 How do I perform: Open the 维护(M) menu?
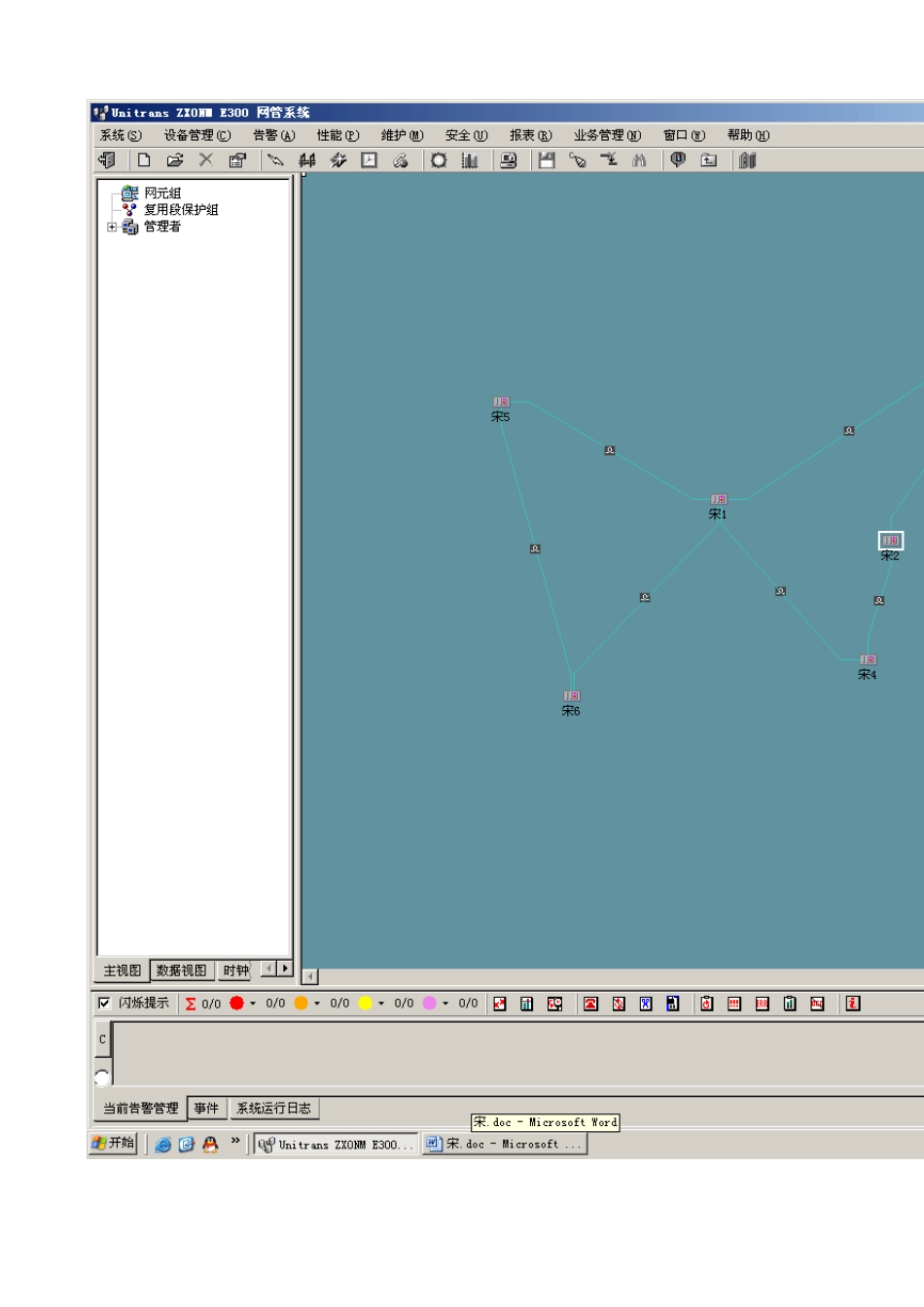[x=402, y=135]
